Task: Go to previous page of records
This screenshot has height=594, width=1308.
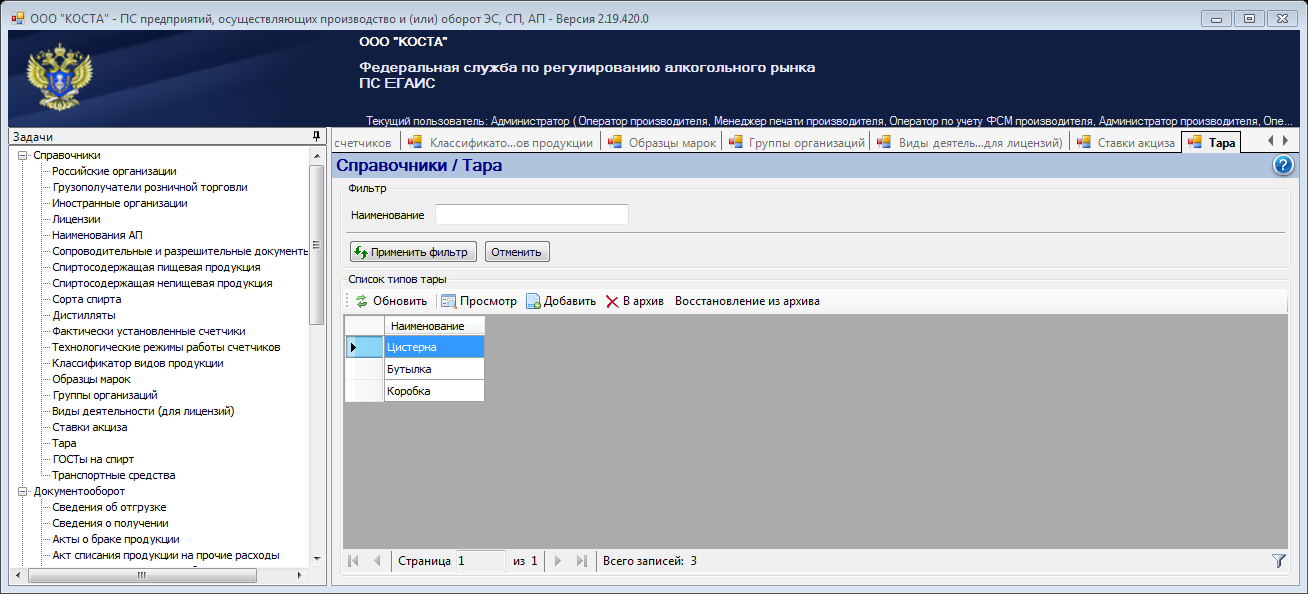Action: click(x=377, y=561)
